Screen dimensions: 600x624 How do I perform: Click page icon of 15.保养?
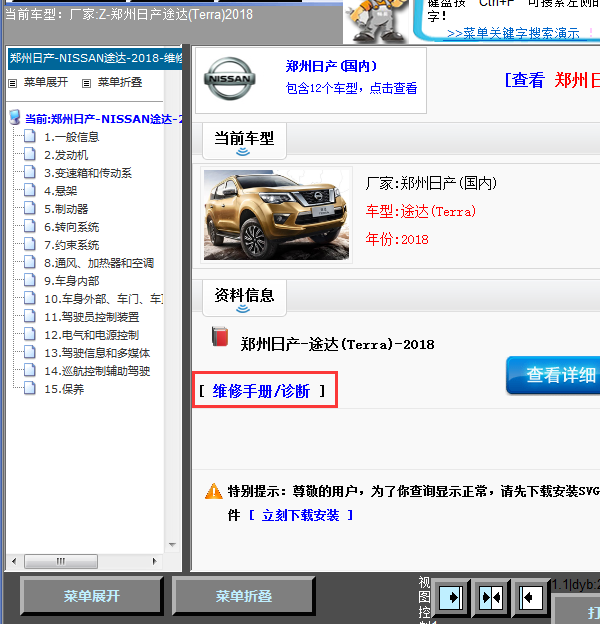point(29,388)
